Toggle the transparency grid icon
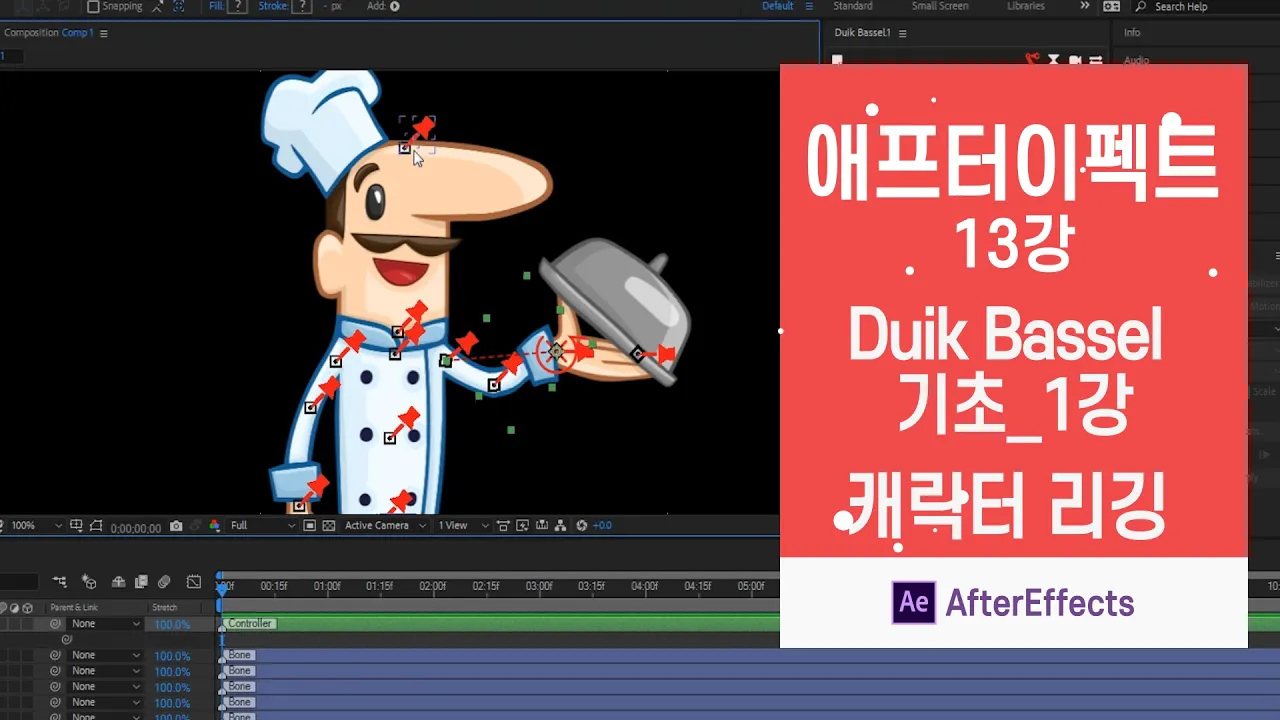Screen dimensions: 1280x720 328,525
